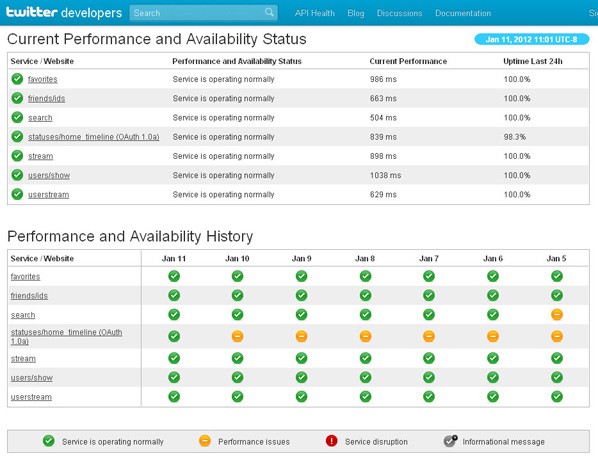Viewport: 598px width, 458px height.
Task: Open friends/ids link in history table
Action: [x=29, y=296]
